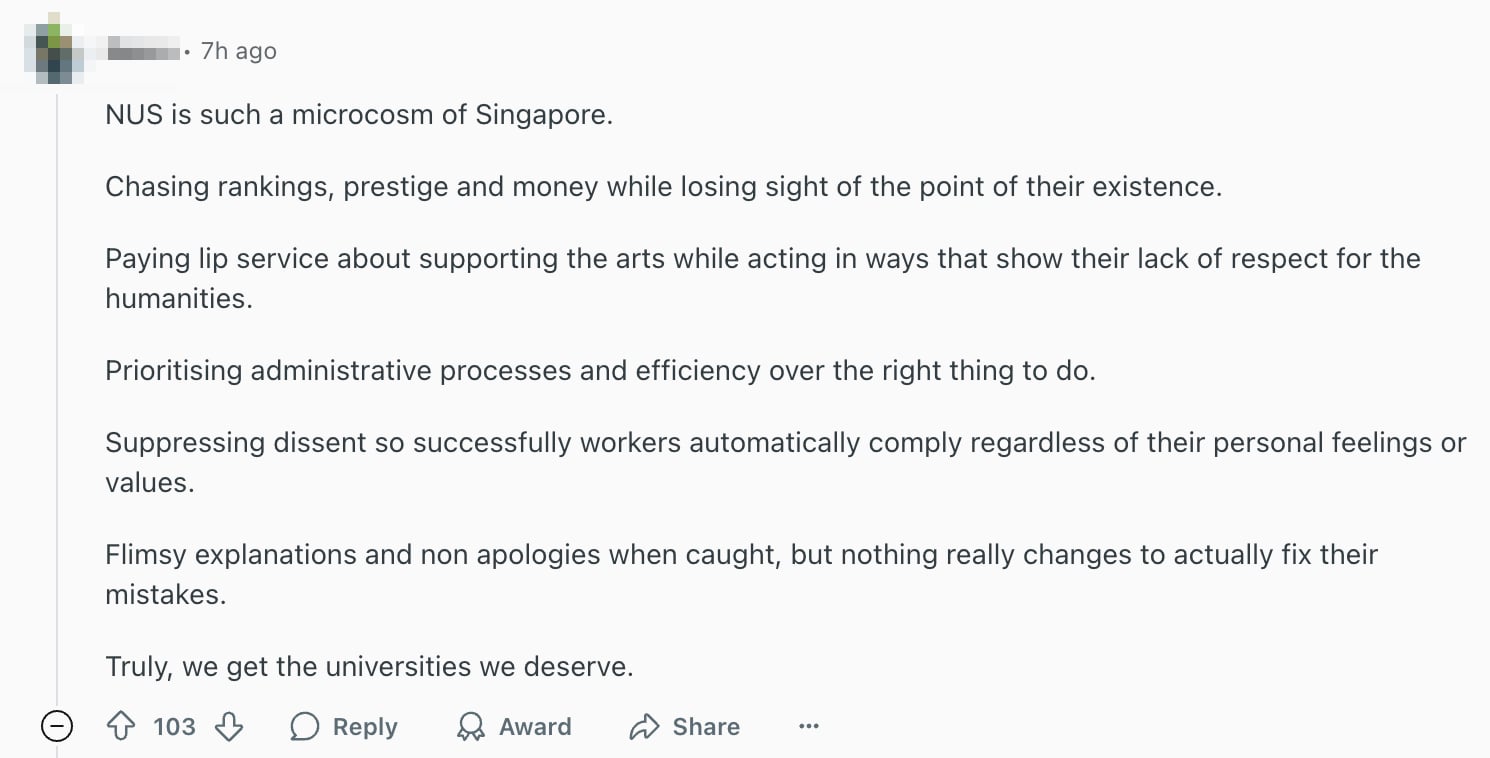1490x758 pixels.
Task: Click the "Flimsy explanations and non apologies" paragraph
Action: [740, 555]
